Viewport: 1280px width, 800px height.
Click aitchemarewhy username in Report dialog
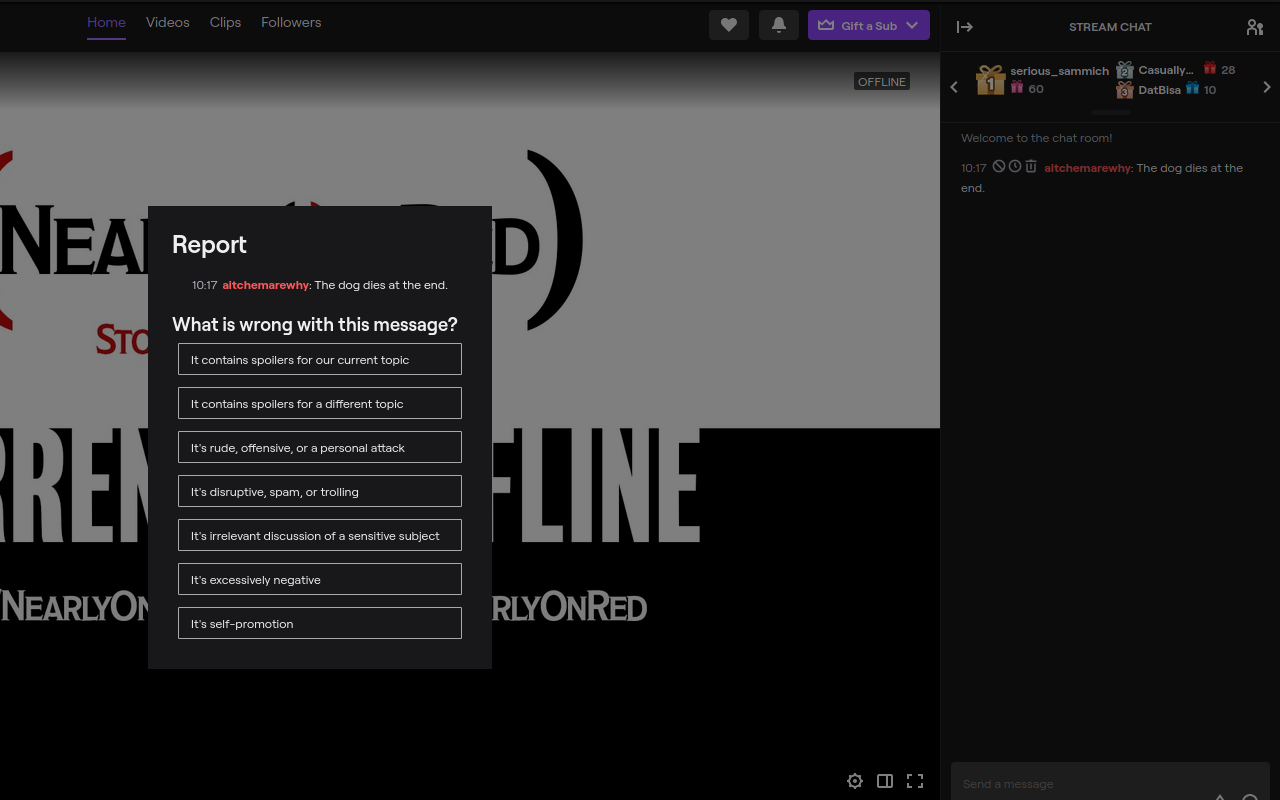pos(266,285)
